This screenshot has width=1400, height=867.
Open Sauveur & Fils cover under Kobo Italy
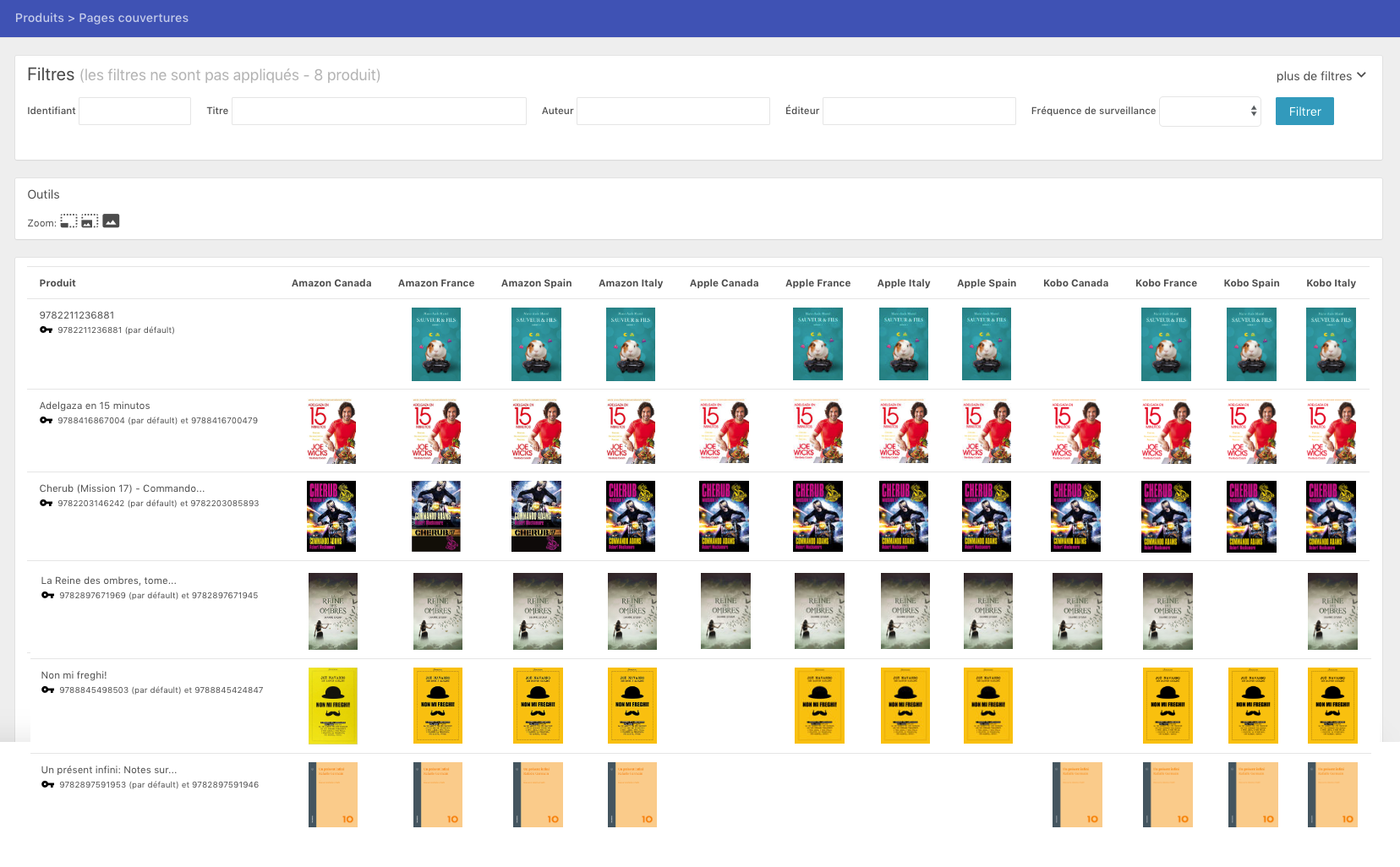[1332, 344]
